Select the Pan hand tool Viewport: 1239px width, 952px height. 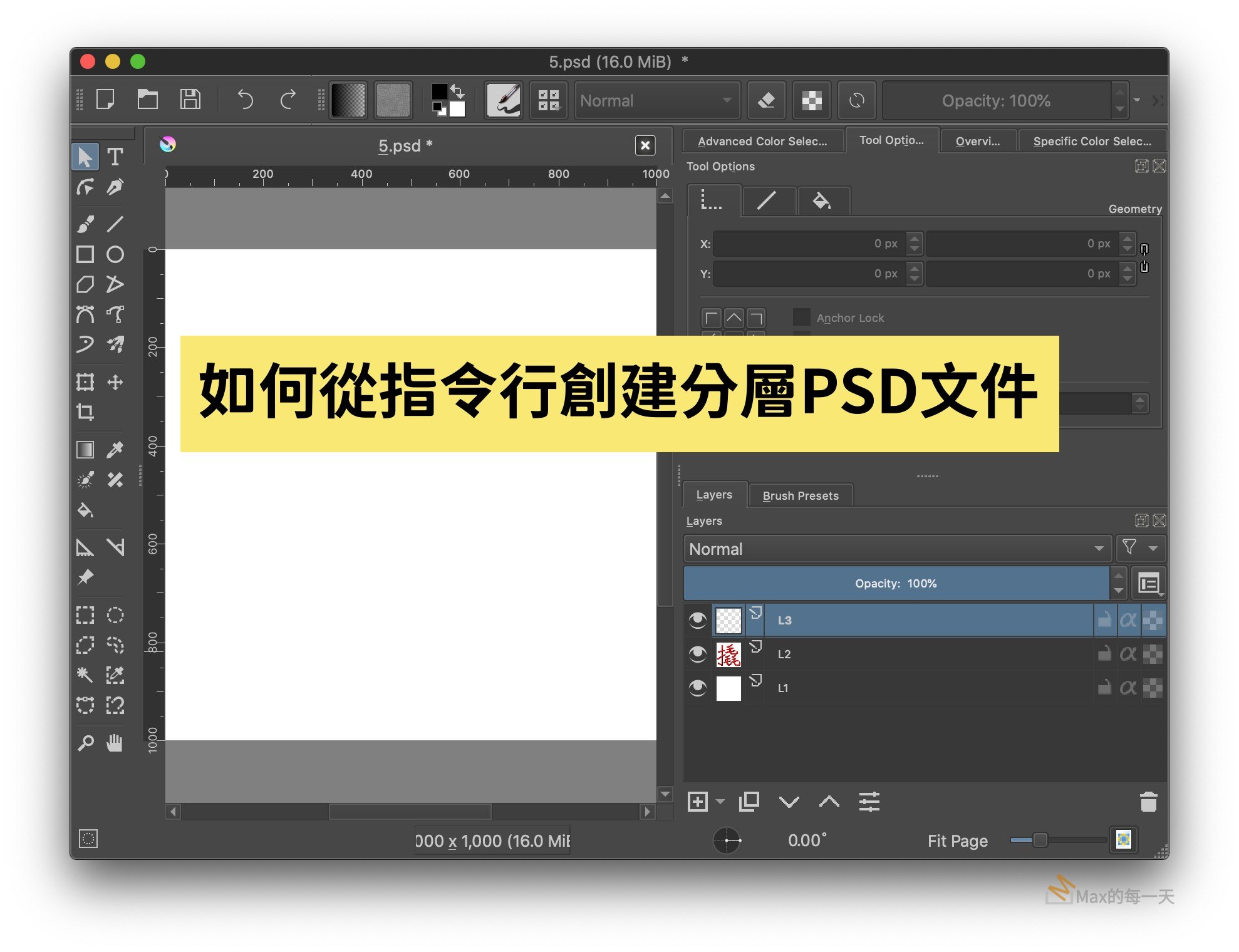[115, 743]
